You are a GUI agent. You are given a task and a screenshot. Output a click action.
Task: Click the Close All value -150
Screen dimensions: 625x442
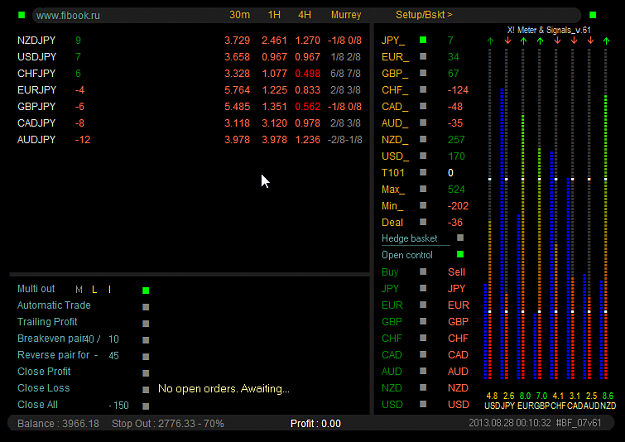119,406
